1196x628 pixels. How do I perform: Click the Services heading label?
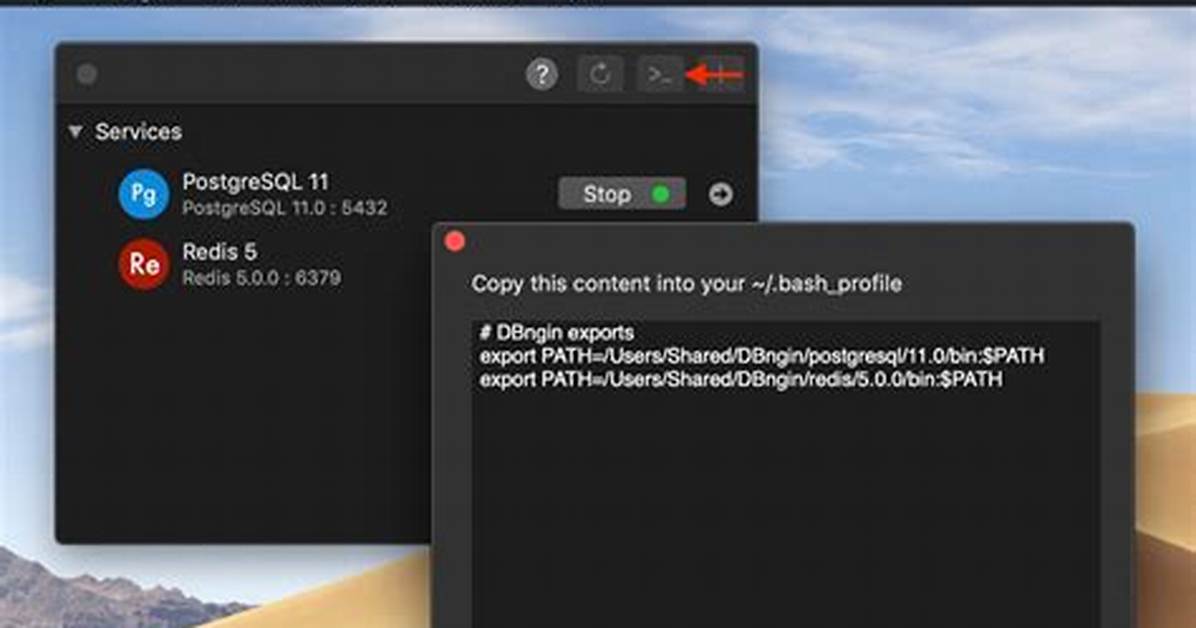coord(138,131)
